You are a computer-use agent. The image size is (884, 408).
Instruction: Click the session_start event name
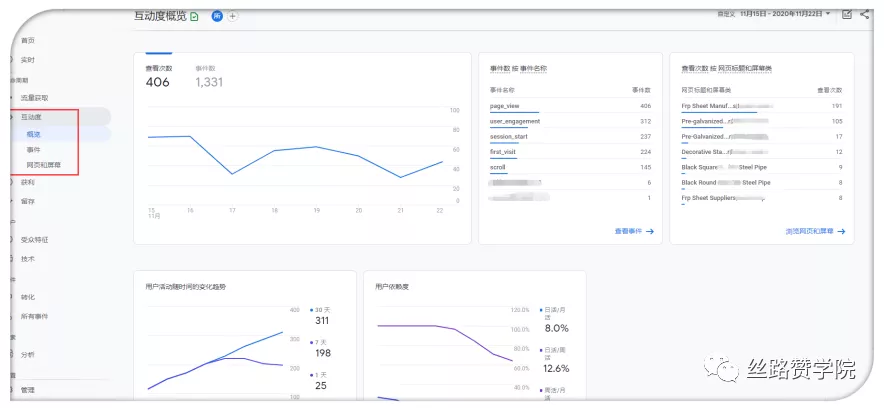(x=509, y=136)
